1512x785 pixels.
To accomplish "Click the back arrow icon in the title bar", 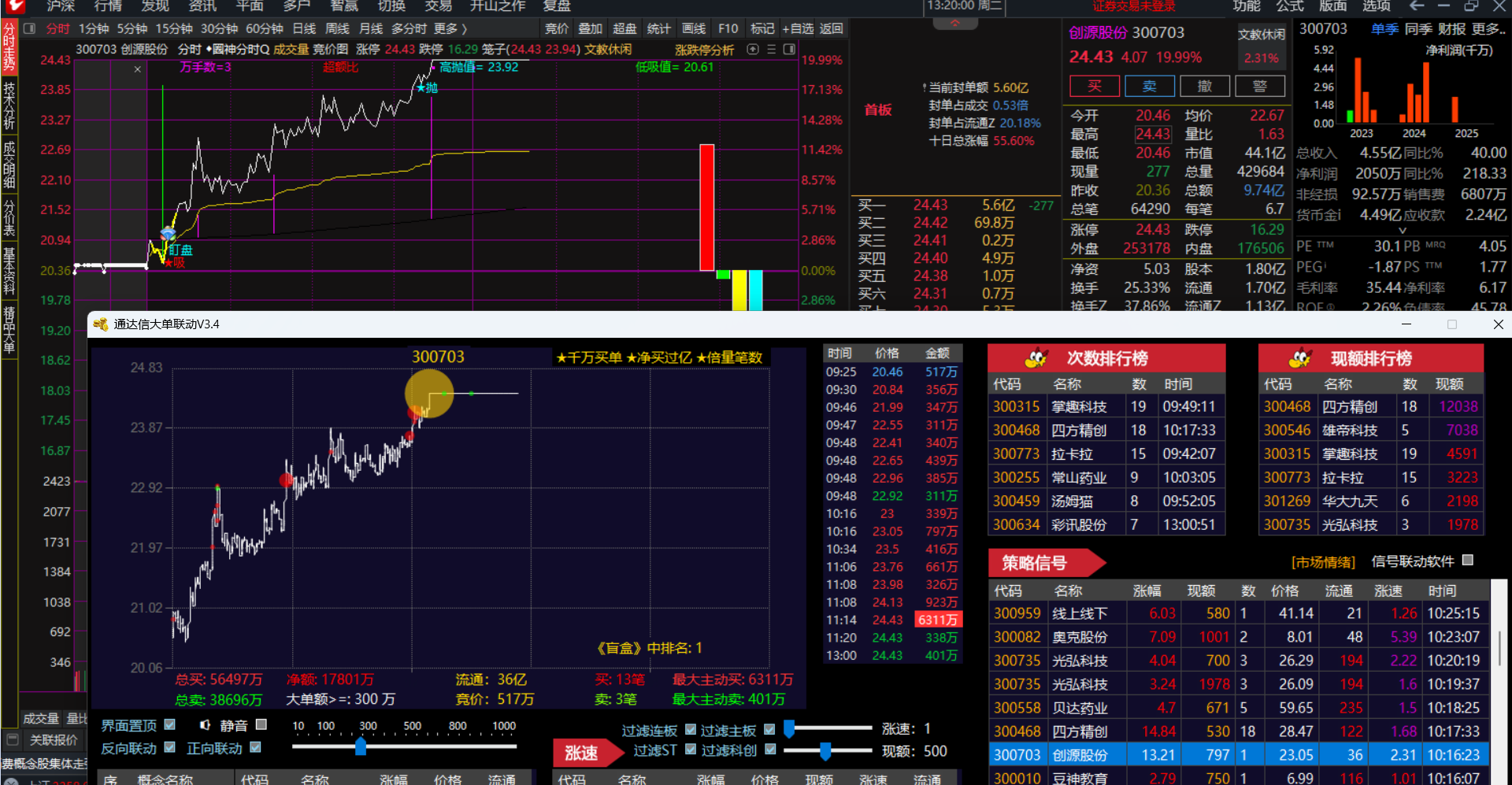I will point(1417,6).
